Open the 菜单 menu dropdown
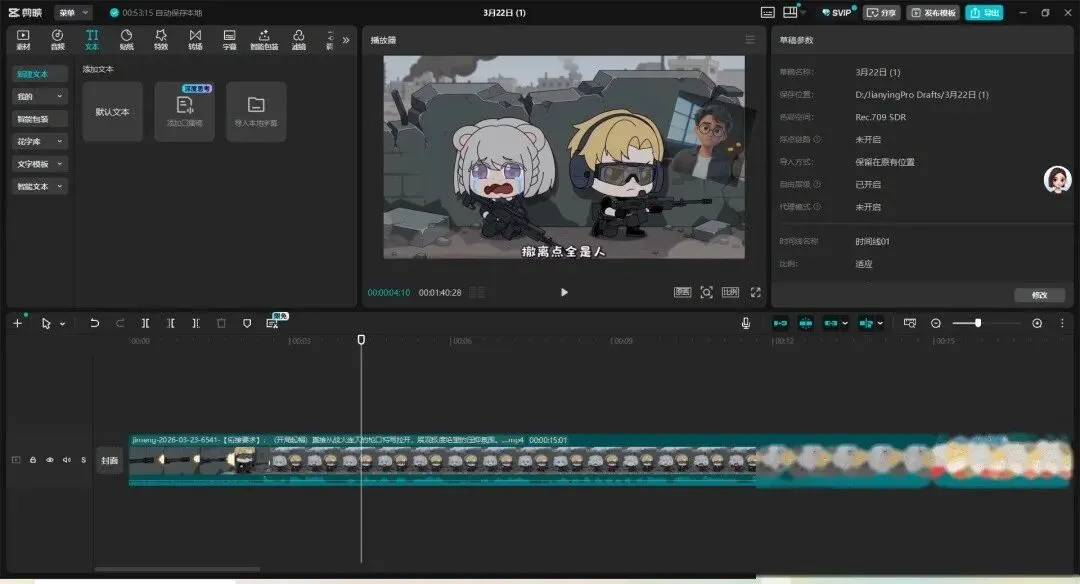Image resolution: width=1080 pixels, height=584 pixels. point(73,12)
